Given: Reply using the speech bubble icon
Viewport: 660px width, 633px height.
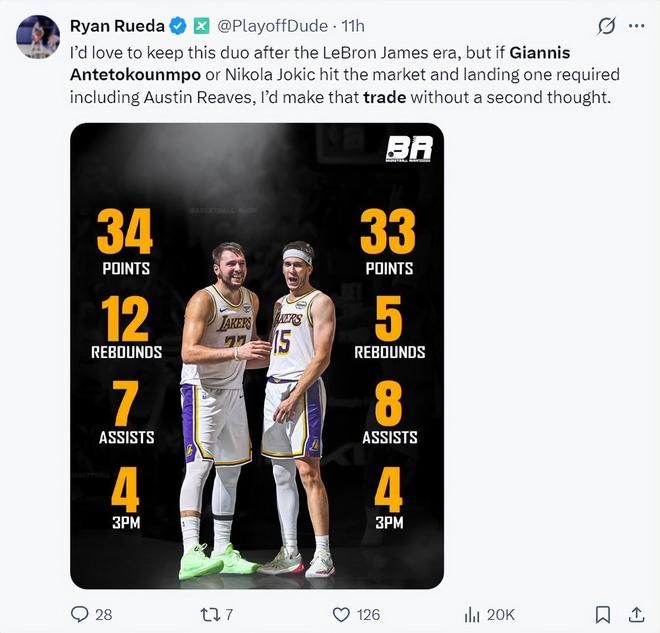Looking at the screenshot, I should (x=80, y=614).
